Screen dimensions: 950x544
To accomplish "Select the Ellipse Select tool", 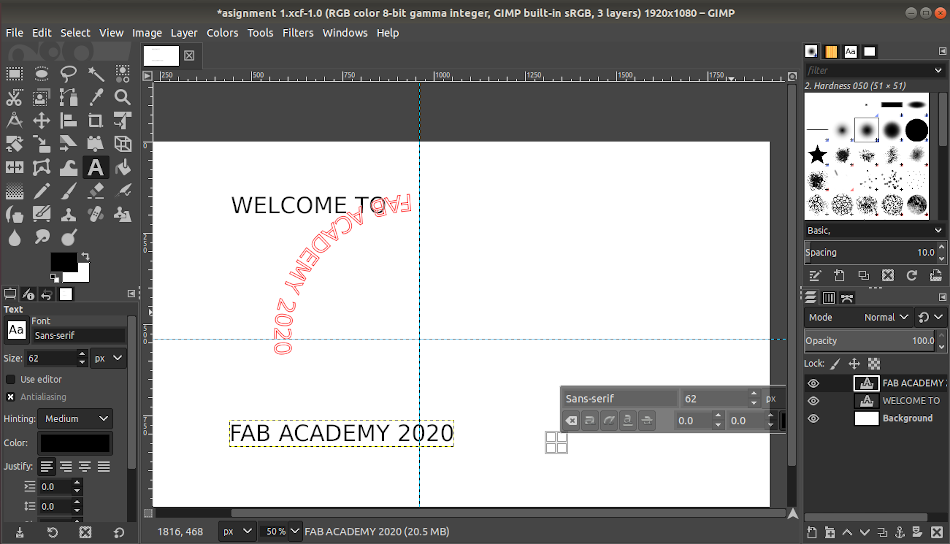I will [41, 74].
